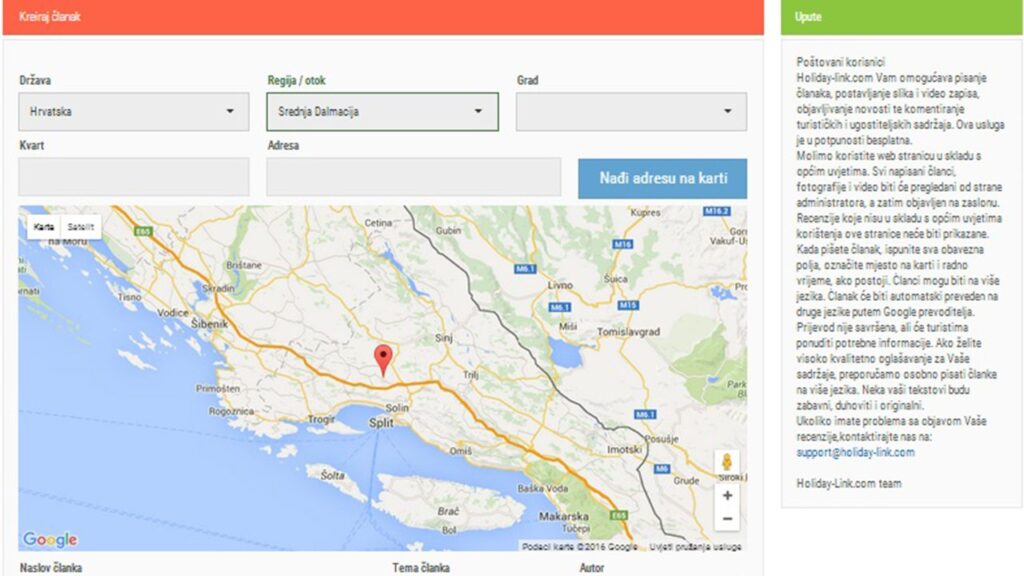
Task: Open the empty Grad dropdown
Action: 631,112
